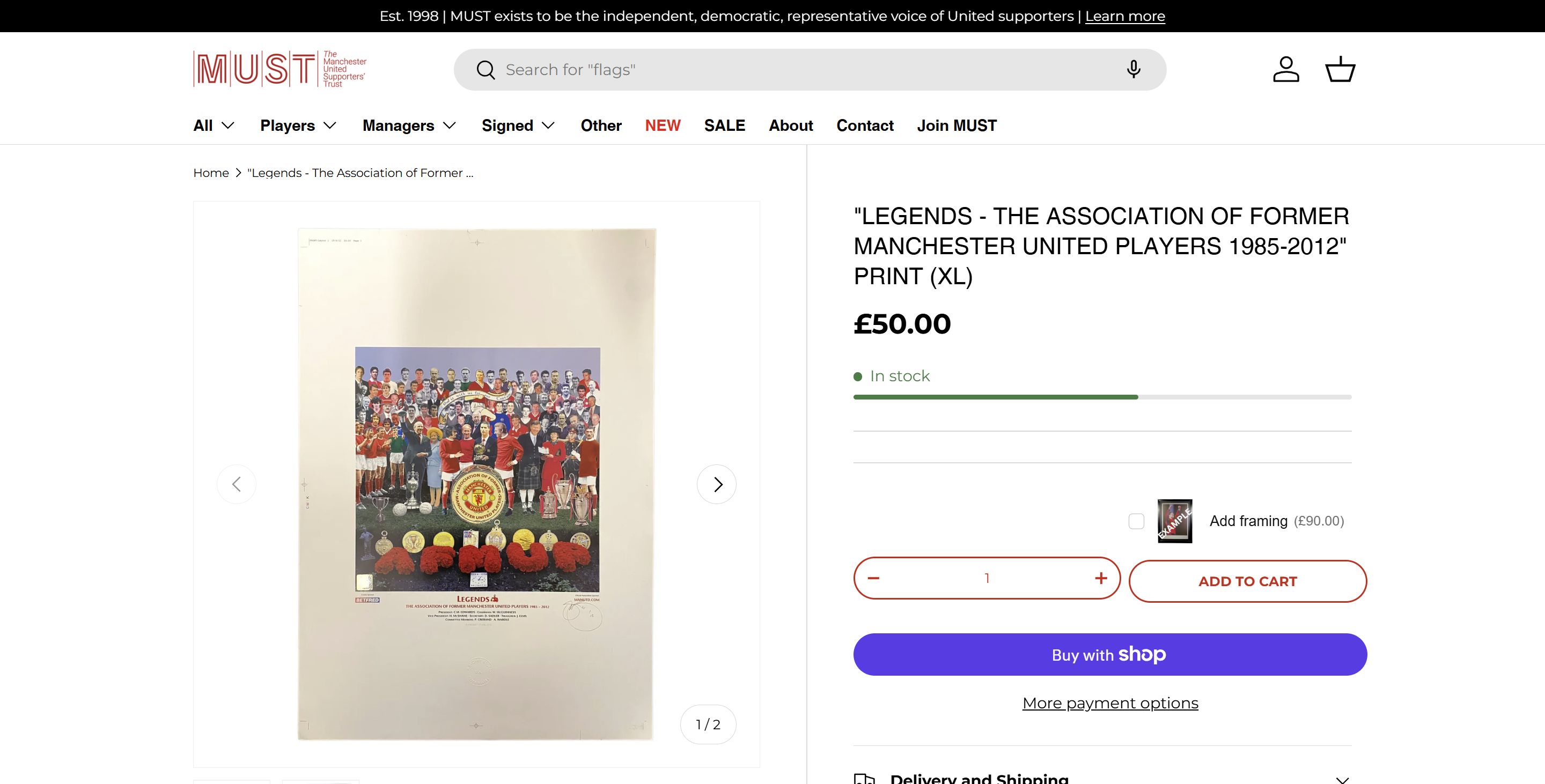Viewport: 1545px width, 784px height.
Task: Increase quantity with plus icon
Action: coord(1101,579)
